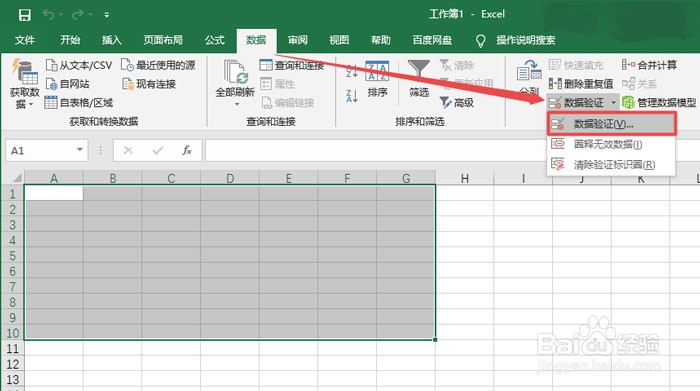Image resolution: width=700 pixels, height=391 pixels.
Task: Click the 属性 properties button
Action: tap(277, 84)
